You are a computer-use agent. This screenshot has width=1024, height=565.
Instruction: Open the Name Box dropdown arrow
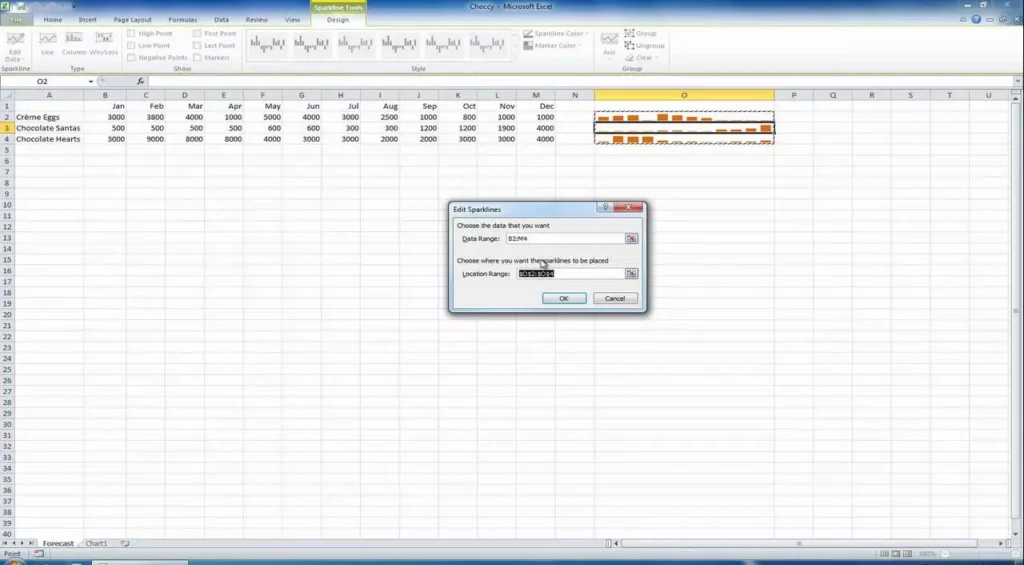91,82
